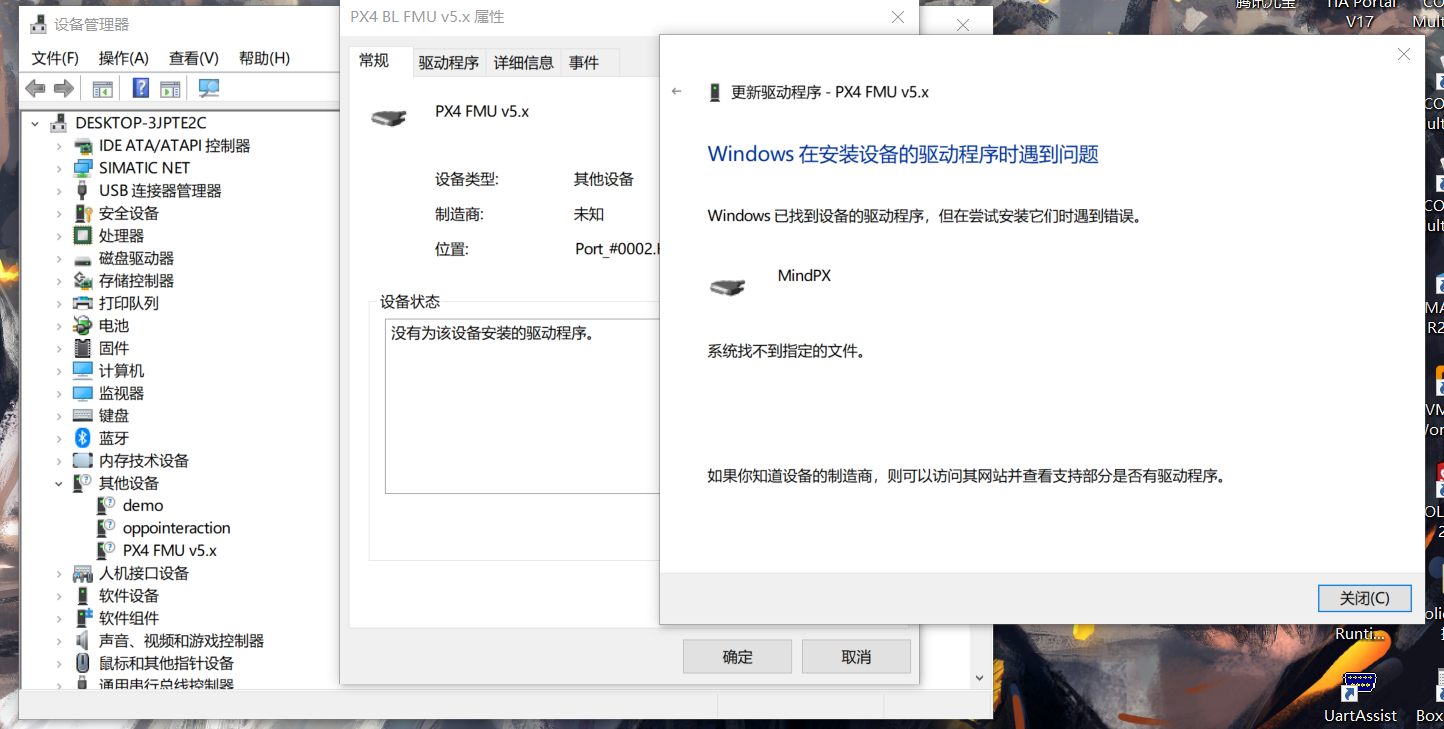Toggle the console tree toolbar icon
Image resolution: width=1444 pixels, height=729 pixels.
102,89
